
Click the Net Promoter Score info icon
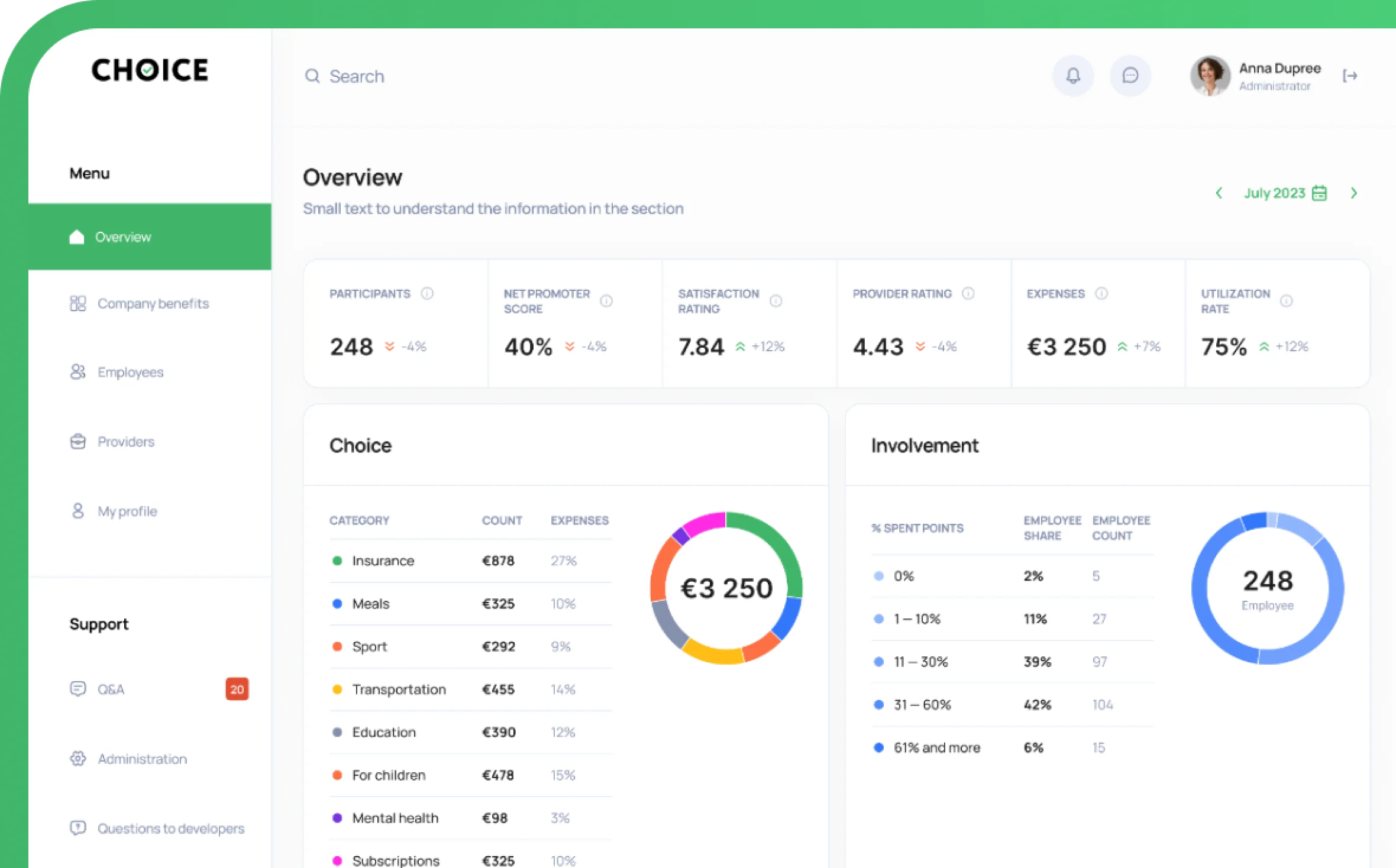(606, 301)
